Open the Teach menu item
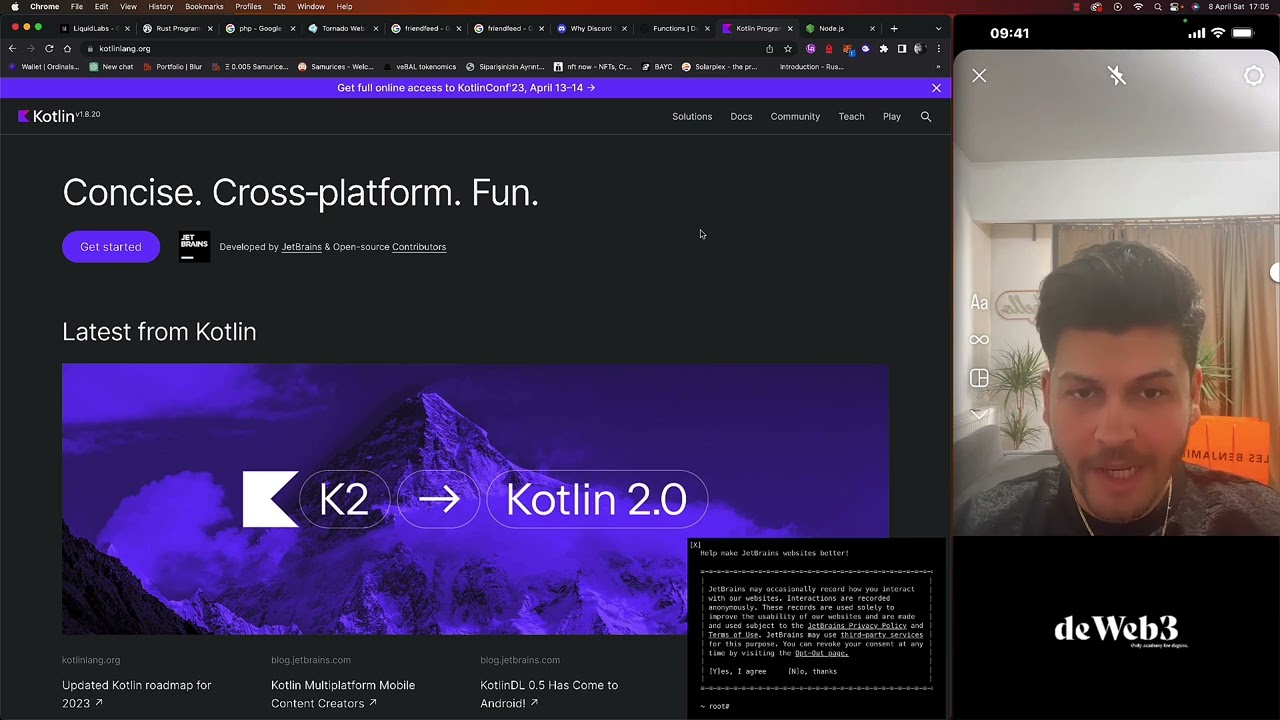Image resolution: width=1280 pixels, height=720 pixels. 851,117
